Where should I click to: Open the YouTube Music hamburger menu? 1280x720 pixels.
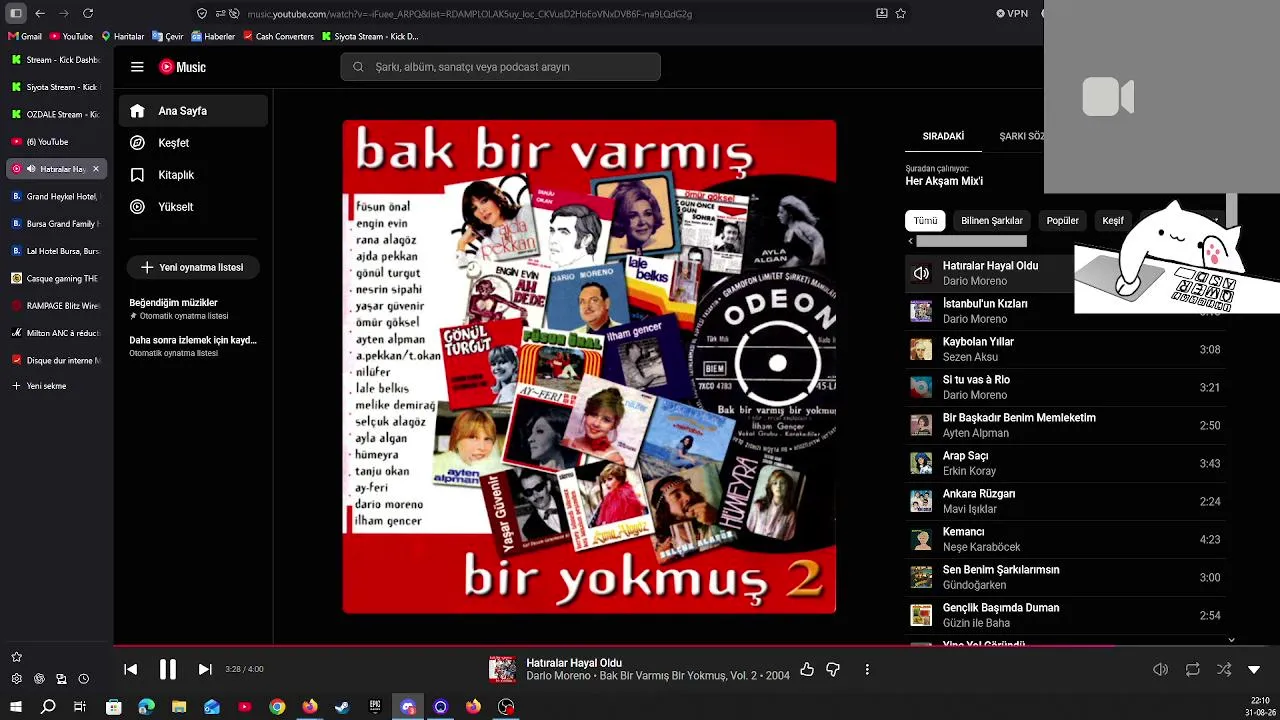(137, 67)
